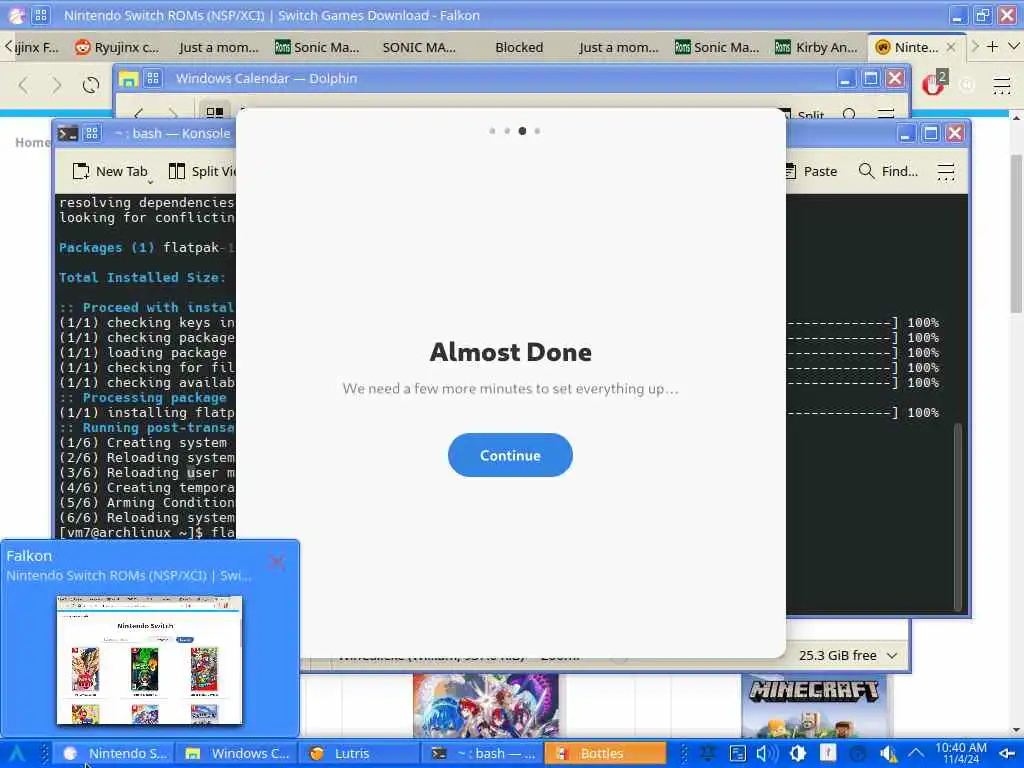The image size is (1024, 768).
Task: Show hidden system tray icons
Action: tap(916, 754)
